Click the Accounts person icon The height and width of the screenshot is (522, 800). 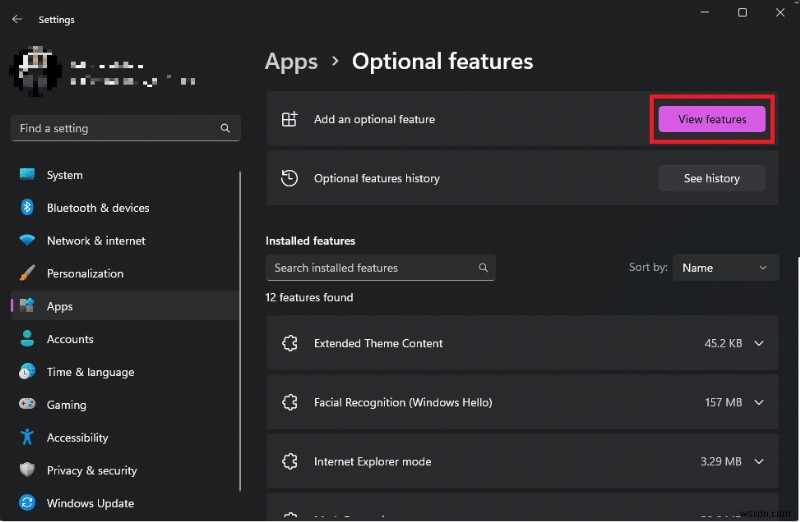tap(27, 338)
